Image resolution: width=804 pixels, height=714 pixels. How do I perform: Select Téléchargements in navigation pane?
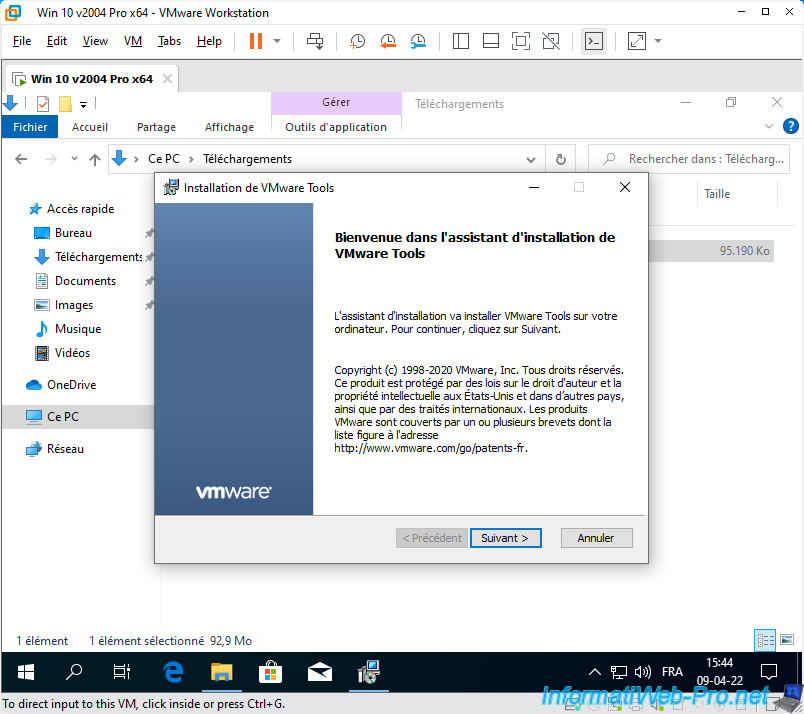pyautogui.click(x=98, y=256)
